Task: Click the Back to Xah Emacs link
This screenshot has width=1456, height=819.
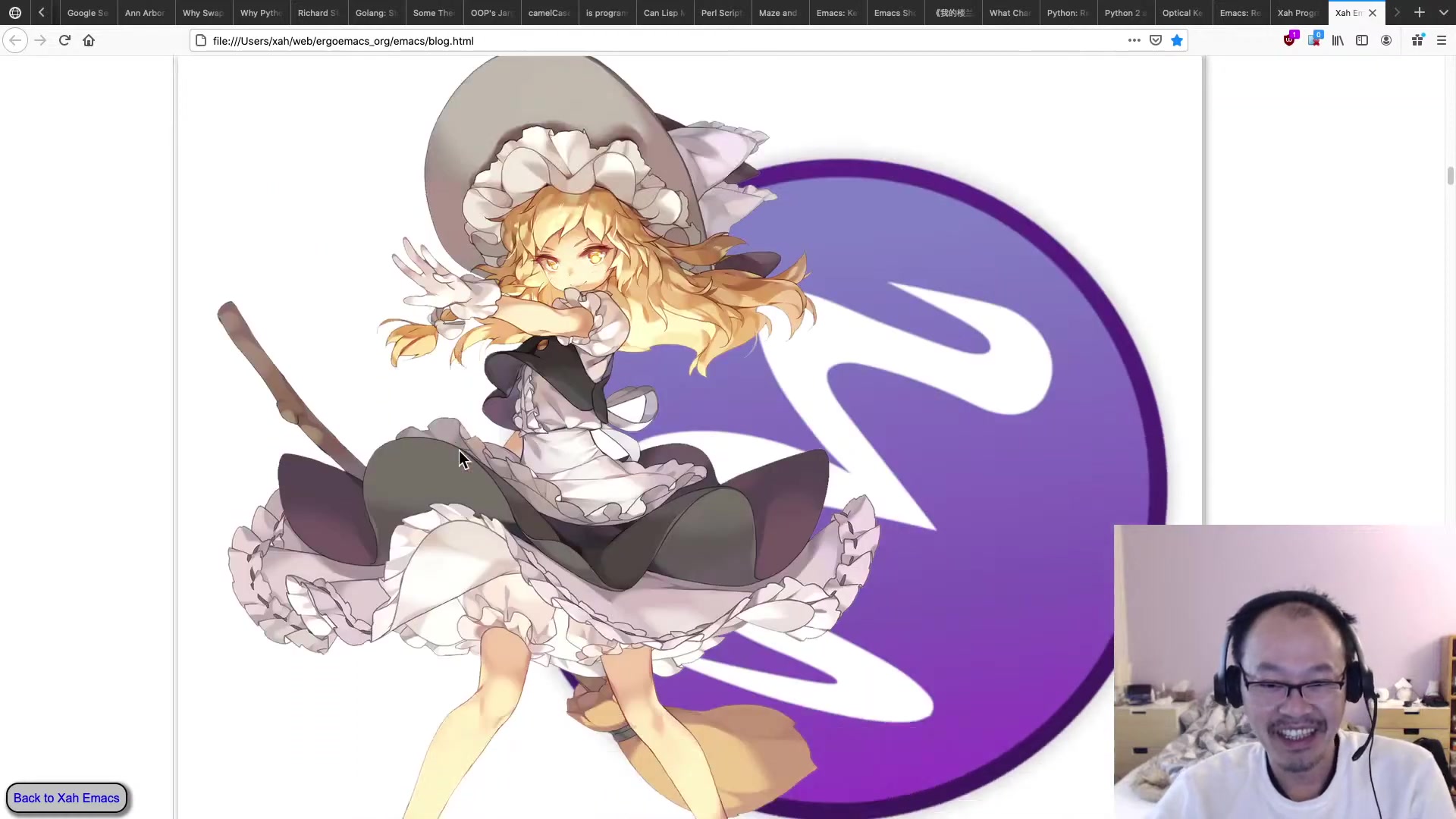Action: 67,798
